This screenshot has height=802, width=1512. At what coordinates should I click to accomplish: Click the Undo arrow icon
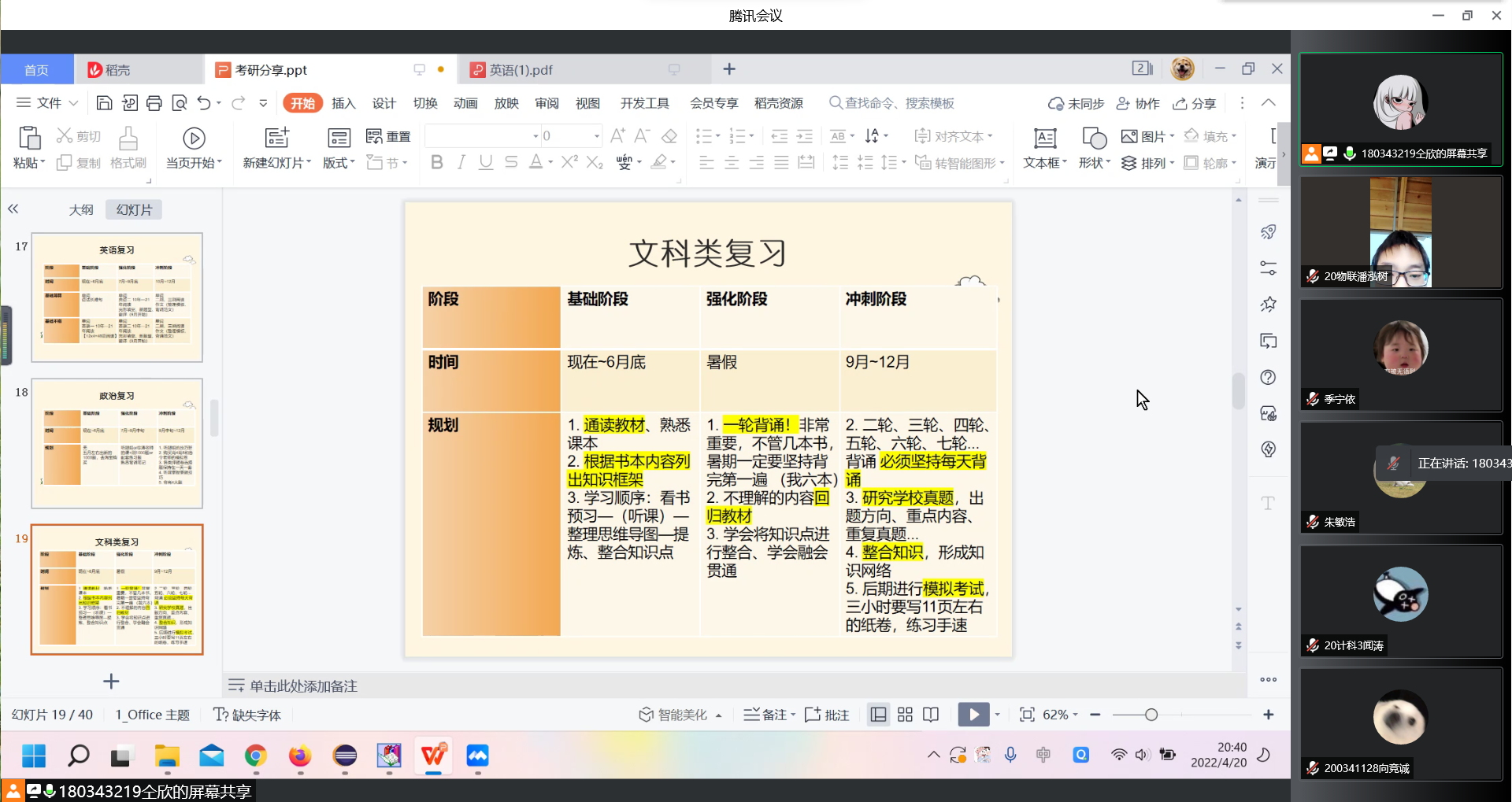pos(204,103)
